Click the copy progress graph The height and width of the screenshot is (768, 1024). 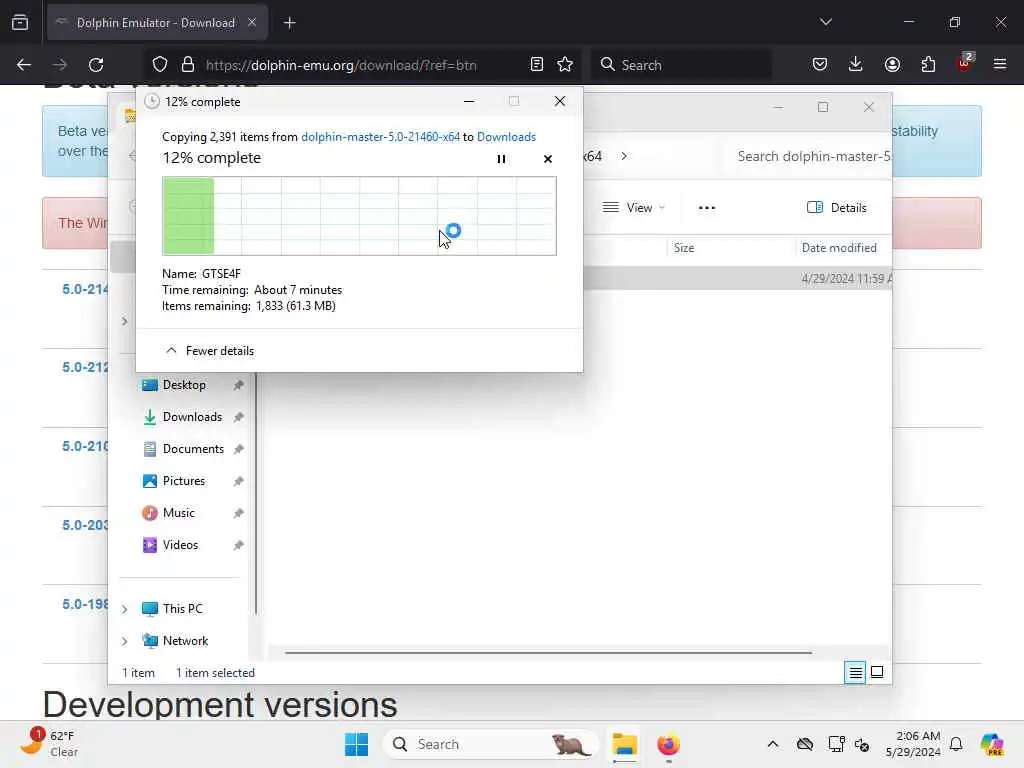point(359,216)
